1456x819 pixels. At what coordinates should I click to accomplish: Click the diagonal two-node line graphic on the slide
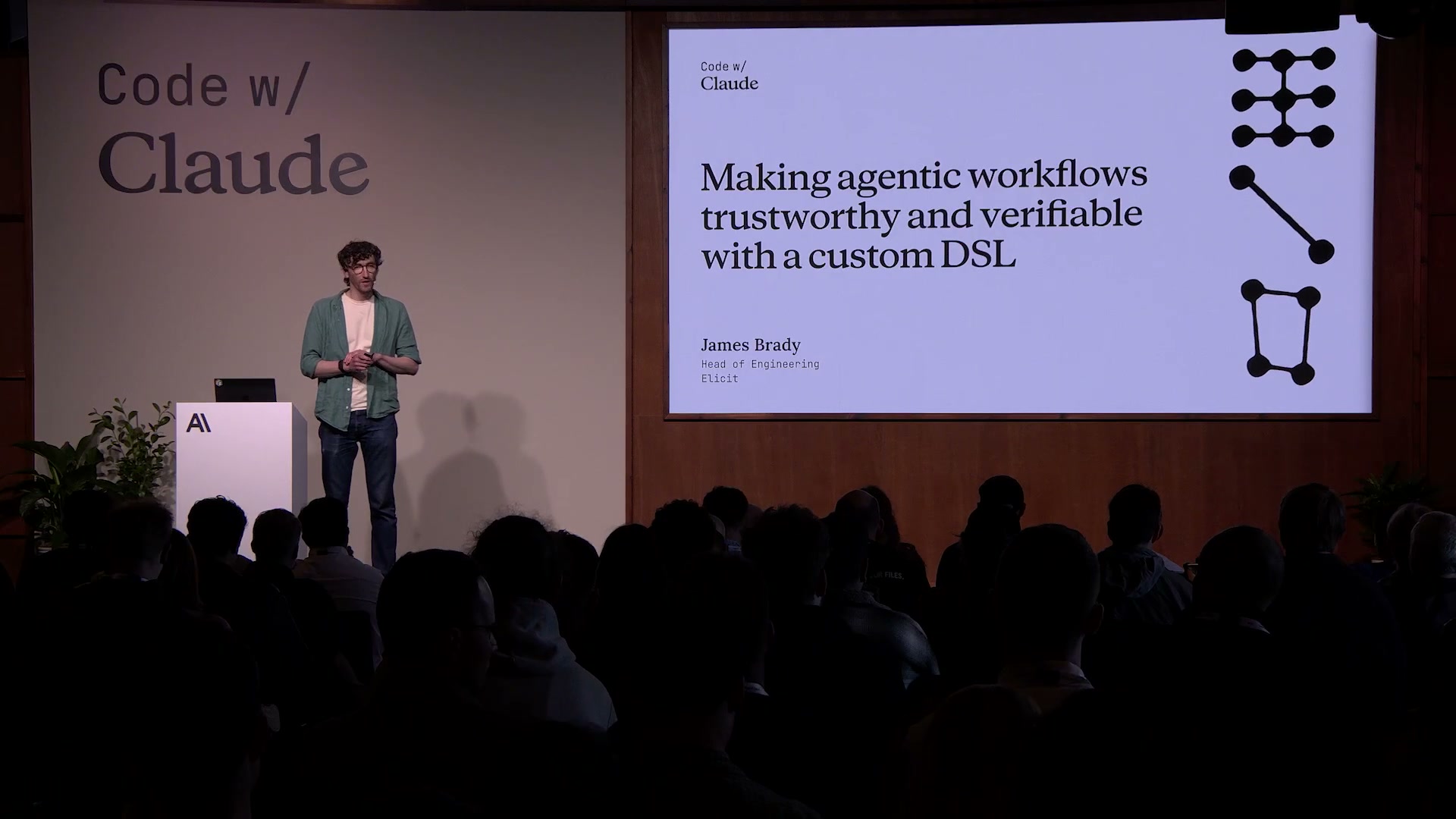coord(1281,215)
